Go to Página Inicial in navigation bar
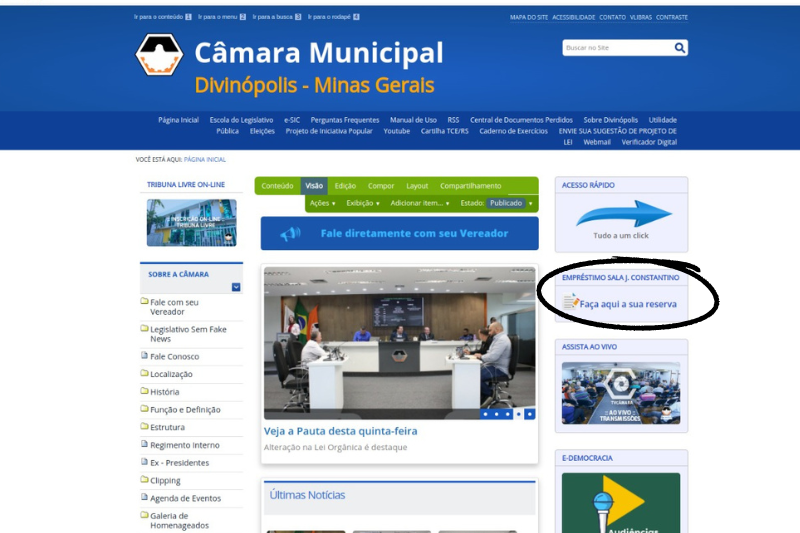The height and width of the screenshot is (533, 800). pyautogui.click(x=178, y=120)
